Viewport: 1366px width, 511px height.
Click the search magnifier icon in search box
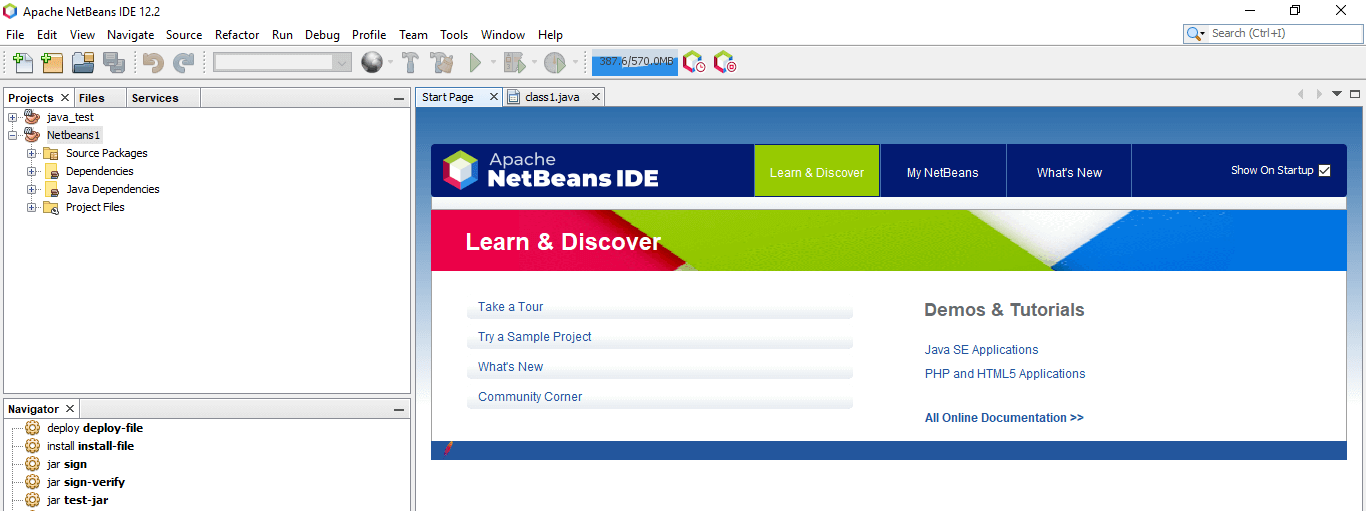coord(1196,33)
